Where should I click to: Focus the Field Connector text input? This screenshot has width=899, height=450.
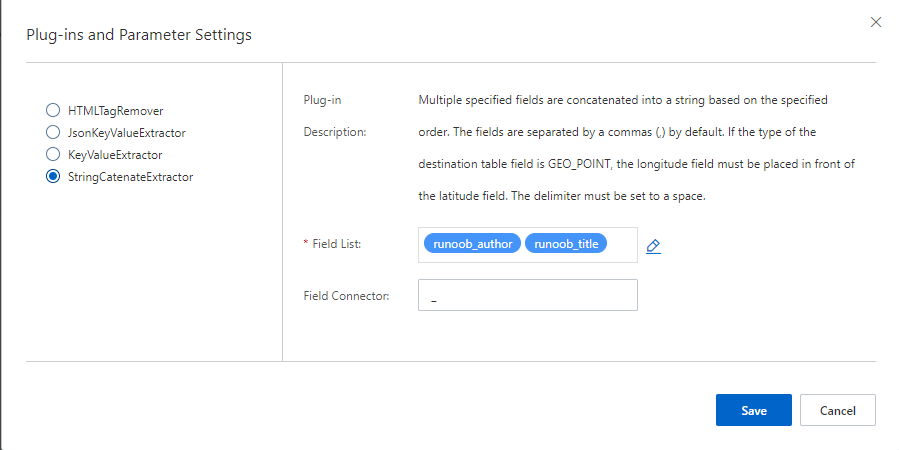[527, 296]
